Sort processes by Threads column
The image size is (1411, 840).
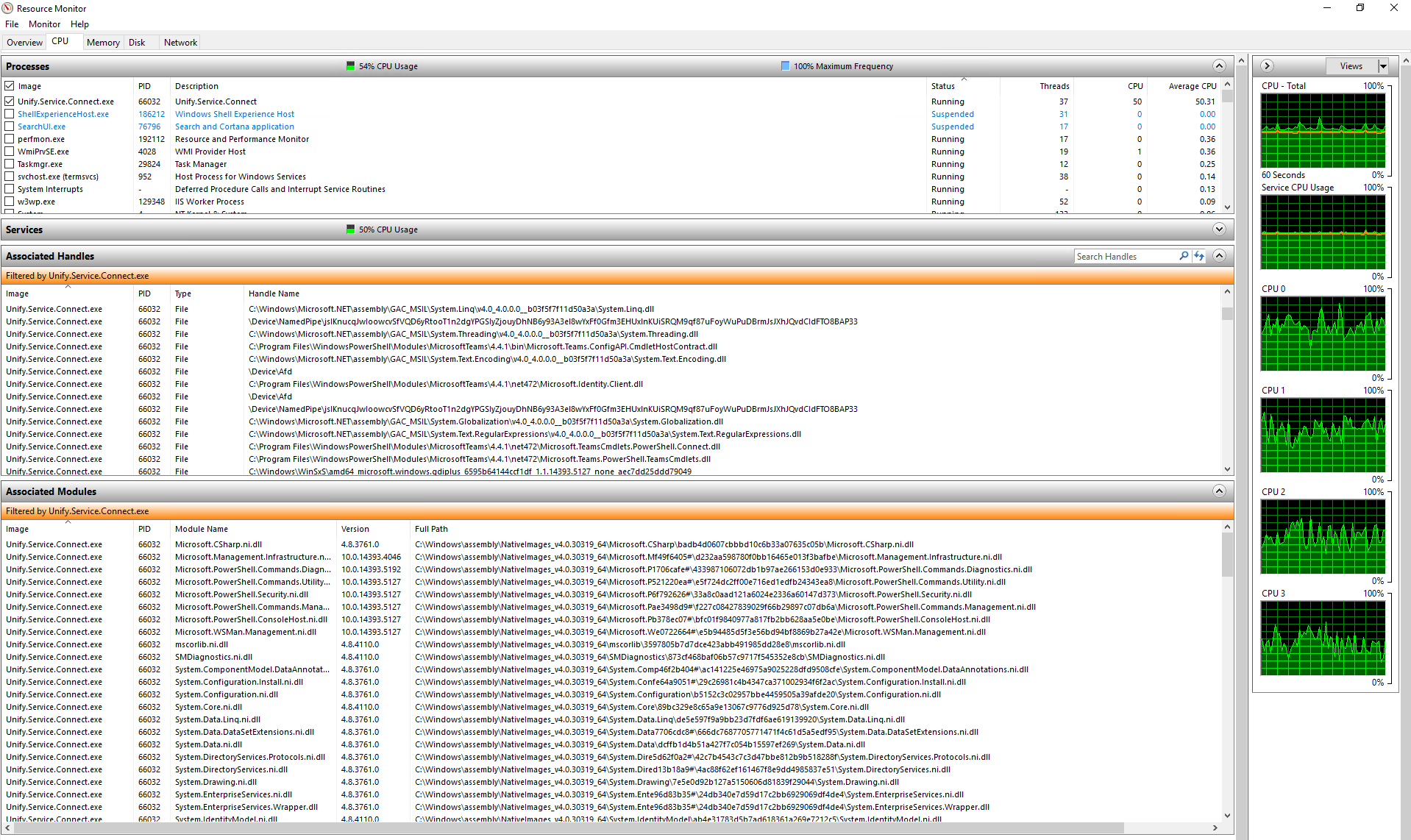[1036, 86]
